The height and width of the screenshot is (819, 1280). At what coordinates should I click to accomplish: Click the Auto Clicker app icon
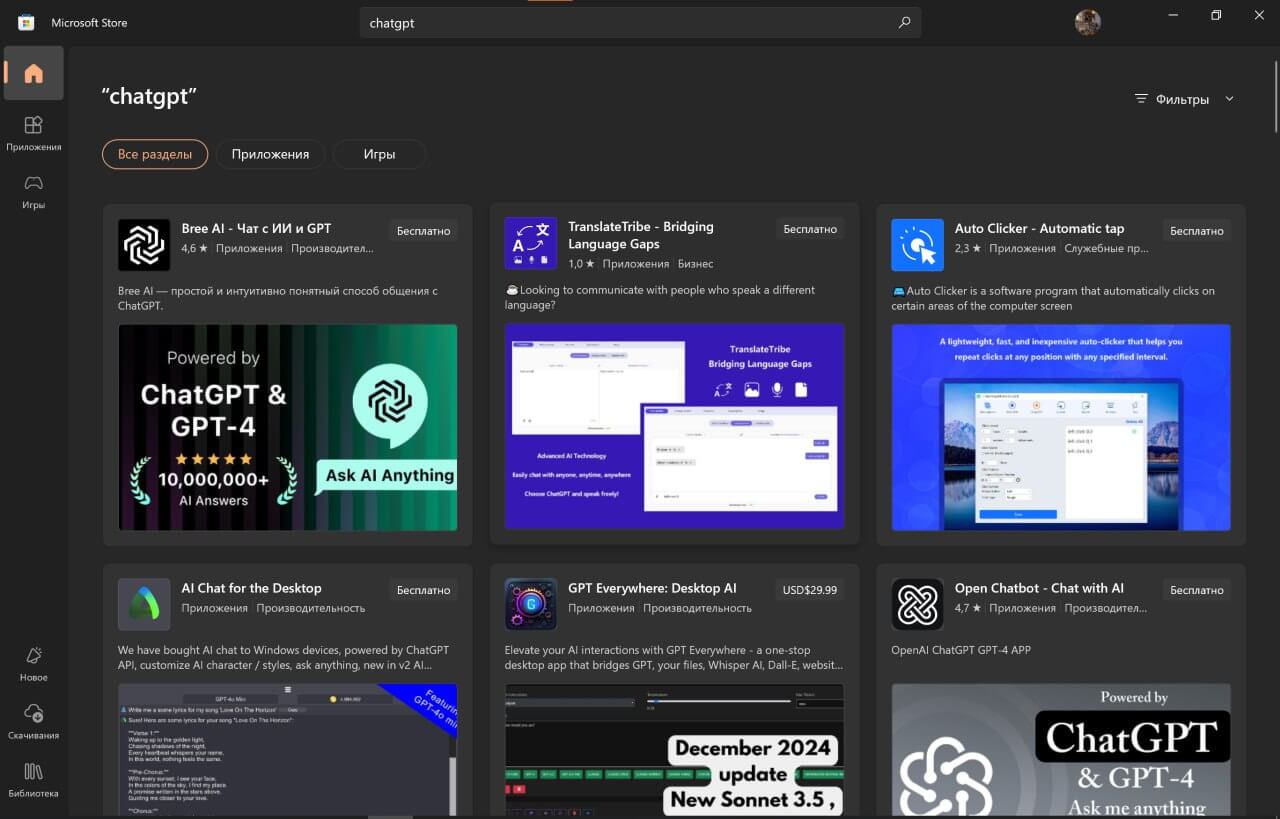(917, 245)
